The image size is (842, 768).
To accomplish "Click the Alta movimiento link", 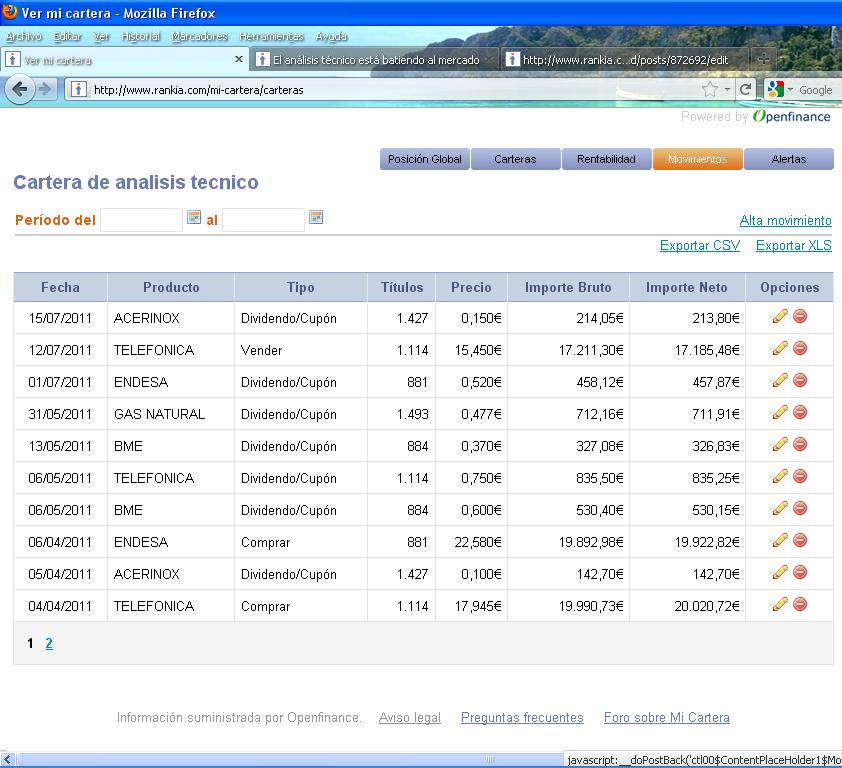I will [785, 220].
